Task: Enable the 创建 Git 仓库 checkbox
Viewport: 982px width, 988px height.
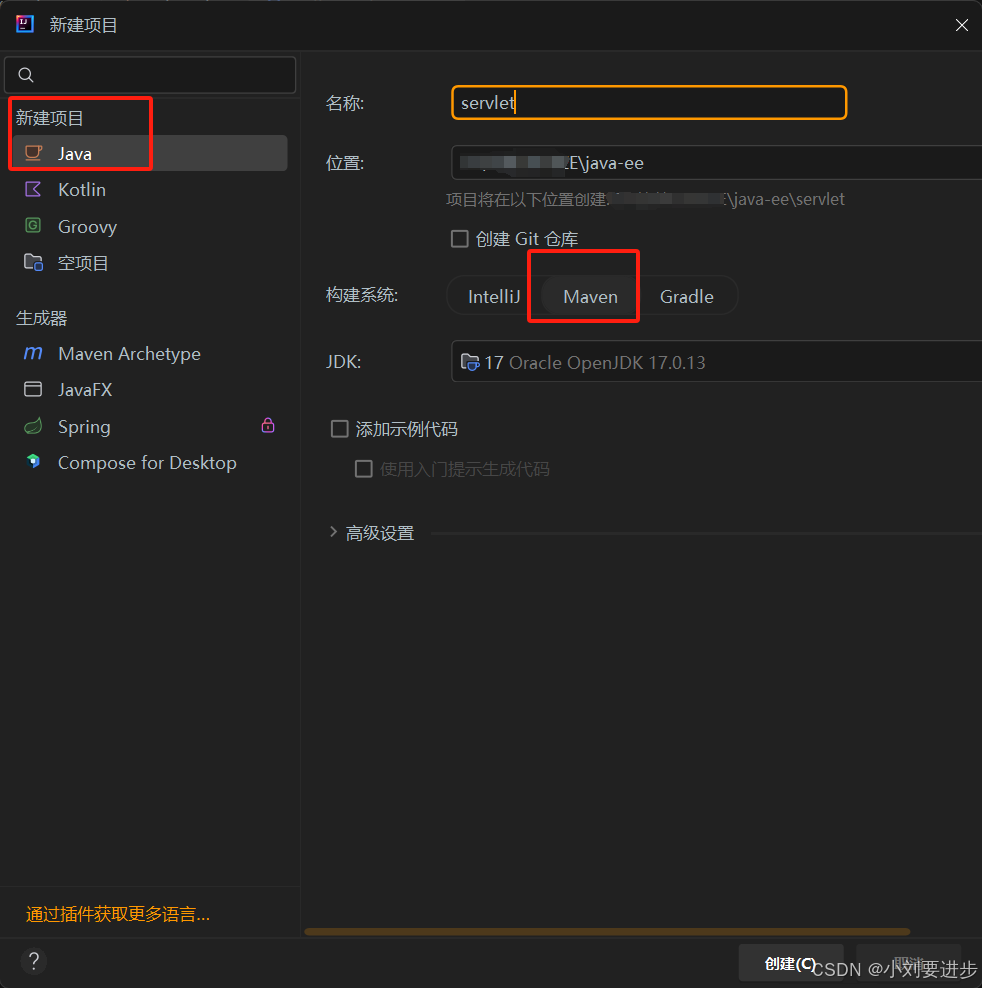Action: pos(459,239)
